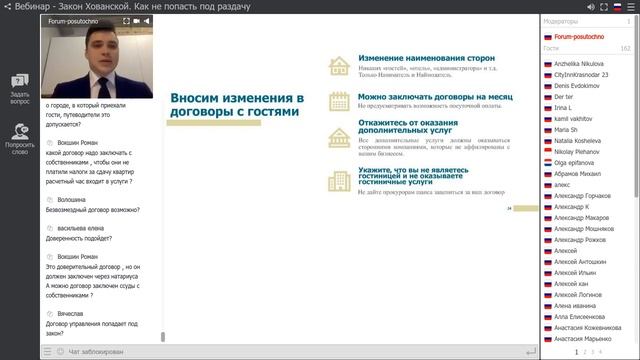Select participants page 1
Image resolution: width=640 pixels, height=360 pixels.
tap(576, 352)
